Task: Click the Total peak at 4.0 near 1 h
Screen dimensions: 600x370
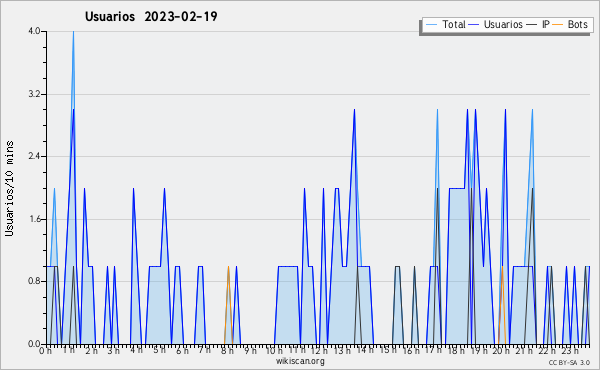Action: (x=73, y=32)
